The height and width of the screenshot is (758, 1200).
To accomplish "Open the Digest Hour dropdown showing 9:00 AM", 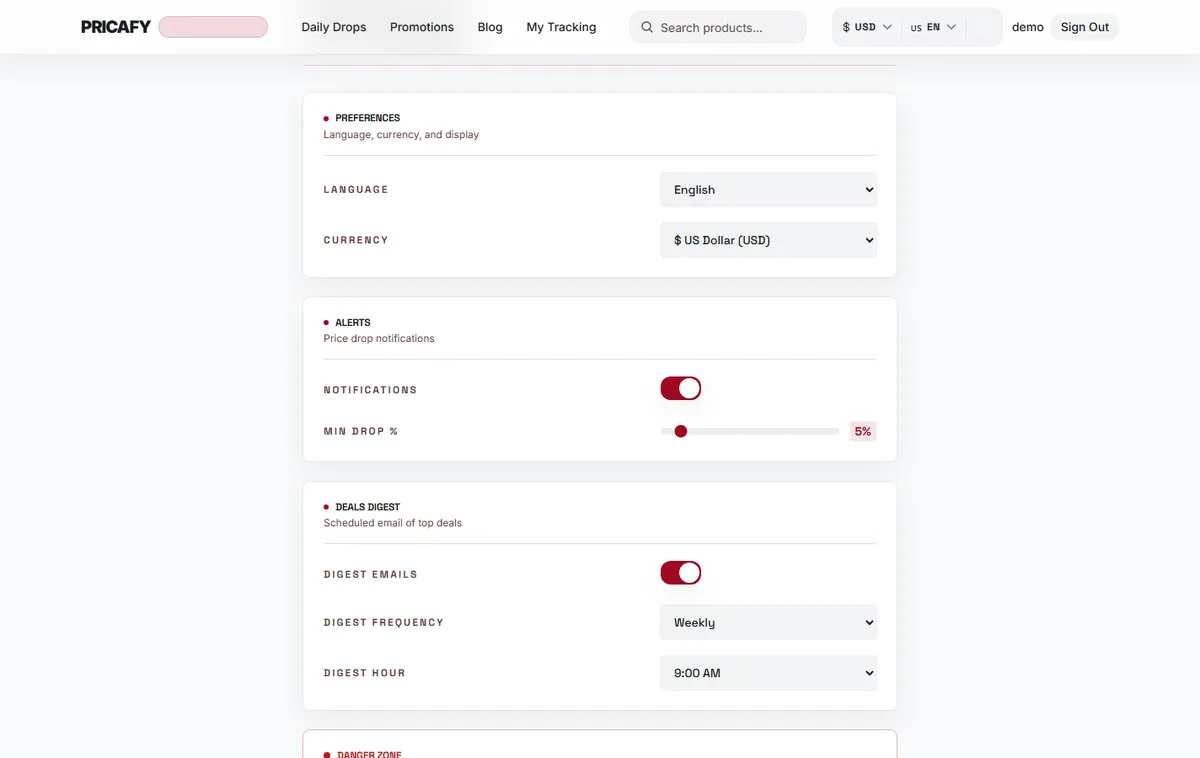I will 768,673.
